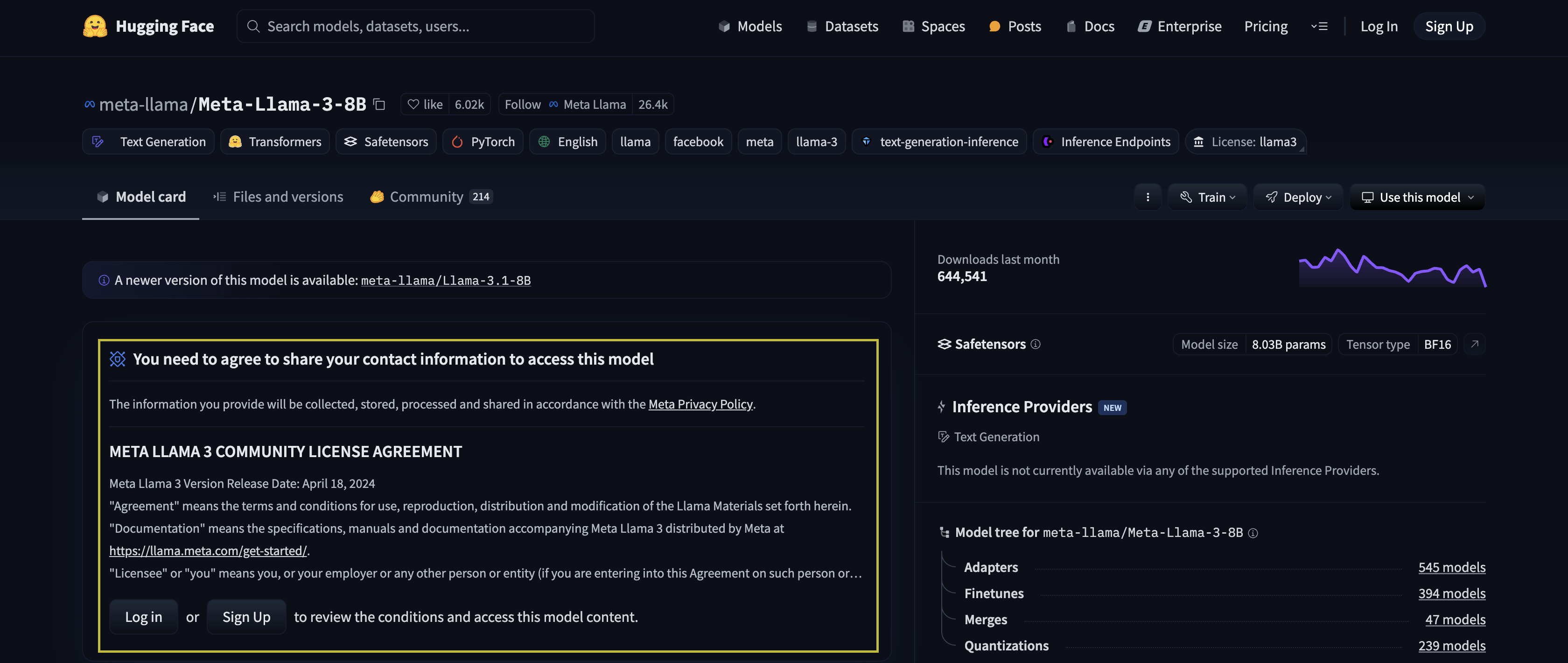The height and width of the screenshot is (663, 1568).
Task: Click the Safetensors tag
Action: 386,142
